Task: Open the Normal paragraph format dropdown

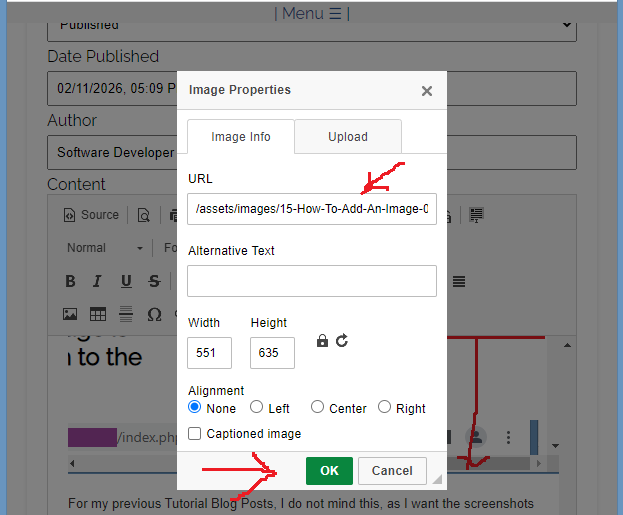Action: click(105, 248)
